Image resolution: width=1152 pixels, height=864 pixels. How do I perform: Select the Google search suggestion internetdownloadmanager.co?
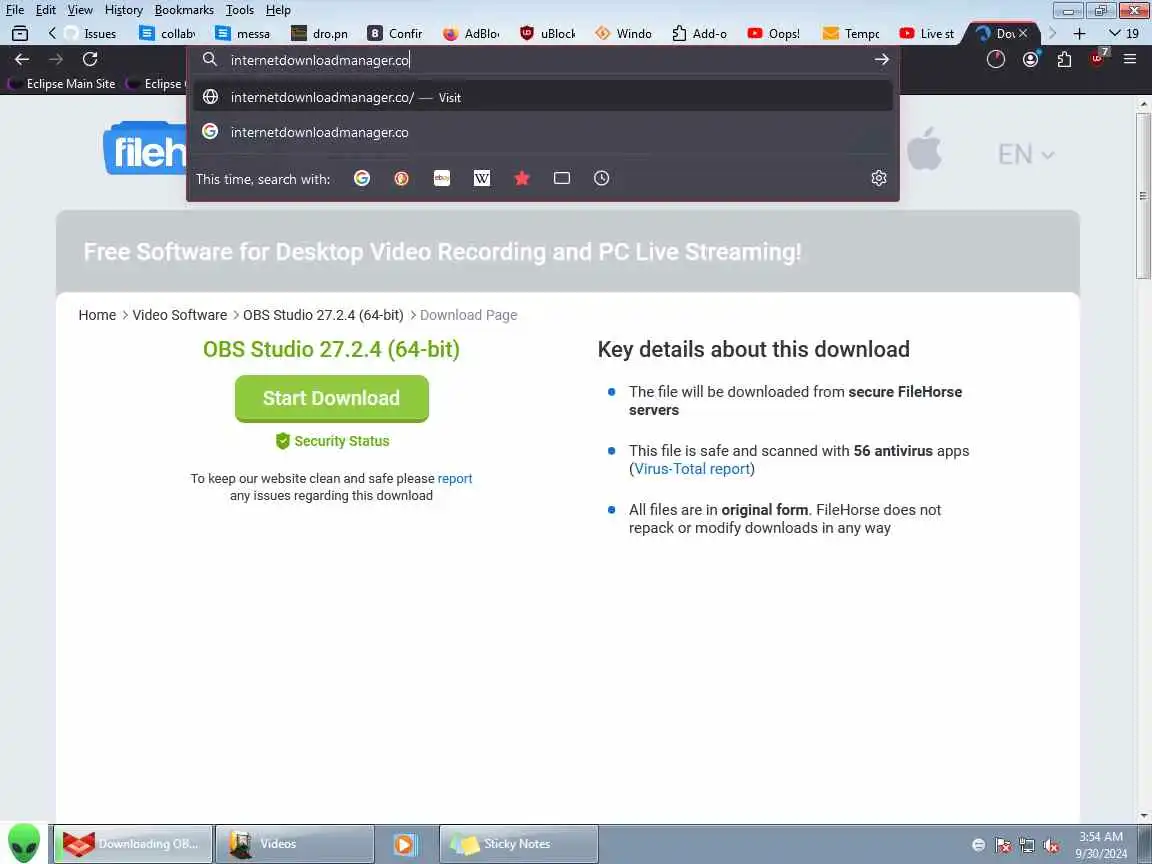click(x=543, y=132)
